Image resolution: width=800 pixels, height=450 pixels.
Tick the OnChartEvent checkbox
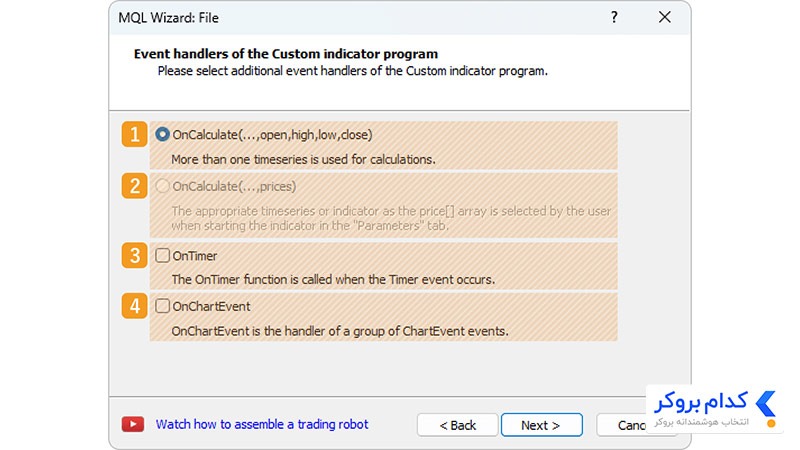point(162,306)
